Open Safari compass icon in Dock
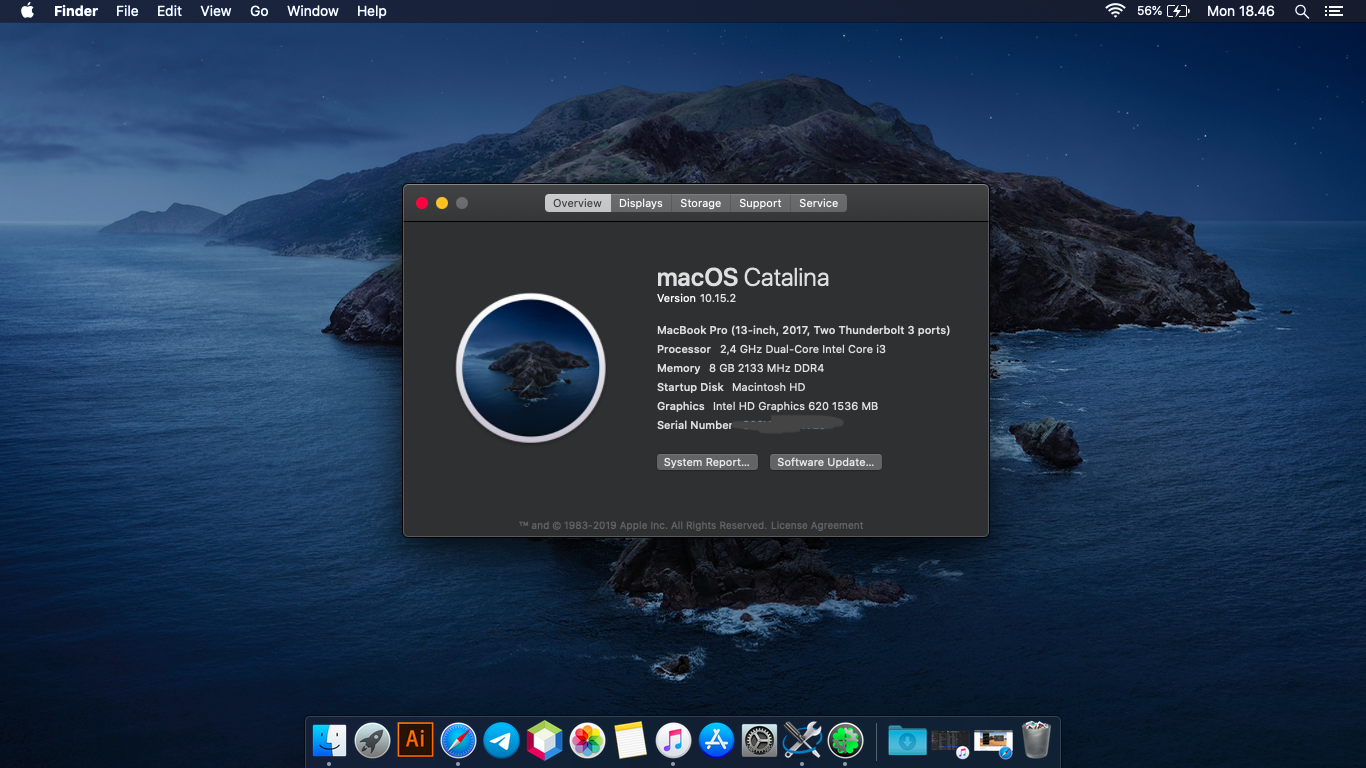Screen dimensions: 1366x768 point(458,740)
